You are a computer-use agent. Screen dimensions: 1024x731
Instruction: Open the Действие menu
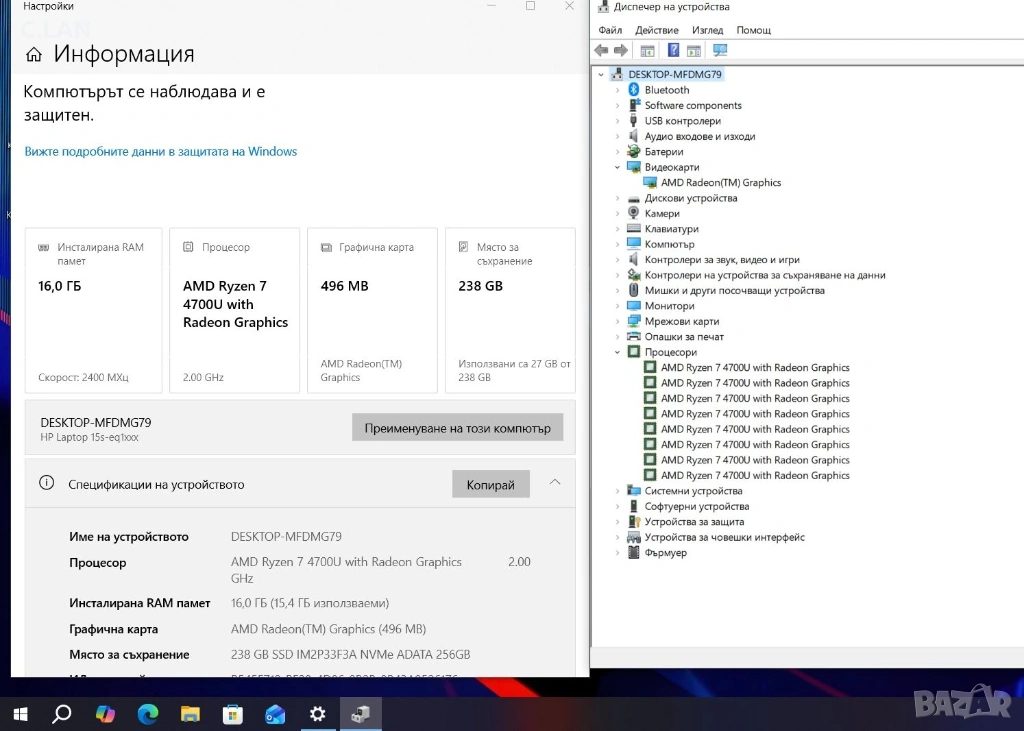click(x=656, y=30)
